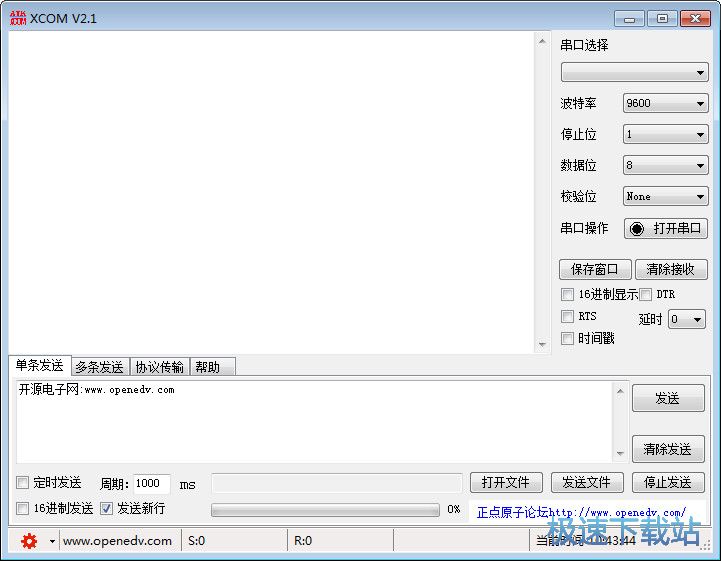This screenshot has width=721, height=561.
Task: Open the 帮助 help tab
Action: [x=208, y=367]
